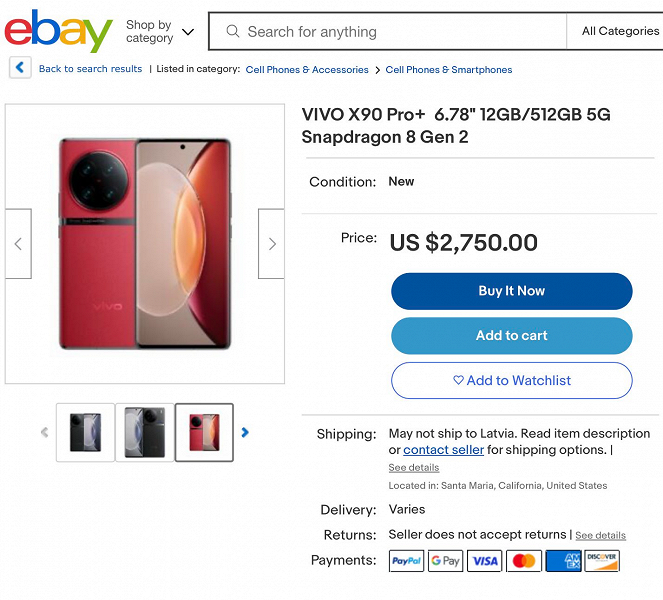Show next product image with right arrow
The width and height of the screenshot is (663, 600).
pyautogui.click(x=271, y=244)
